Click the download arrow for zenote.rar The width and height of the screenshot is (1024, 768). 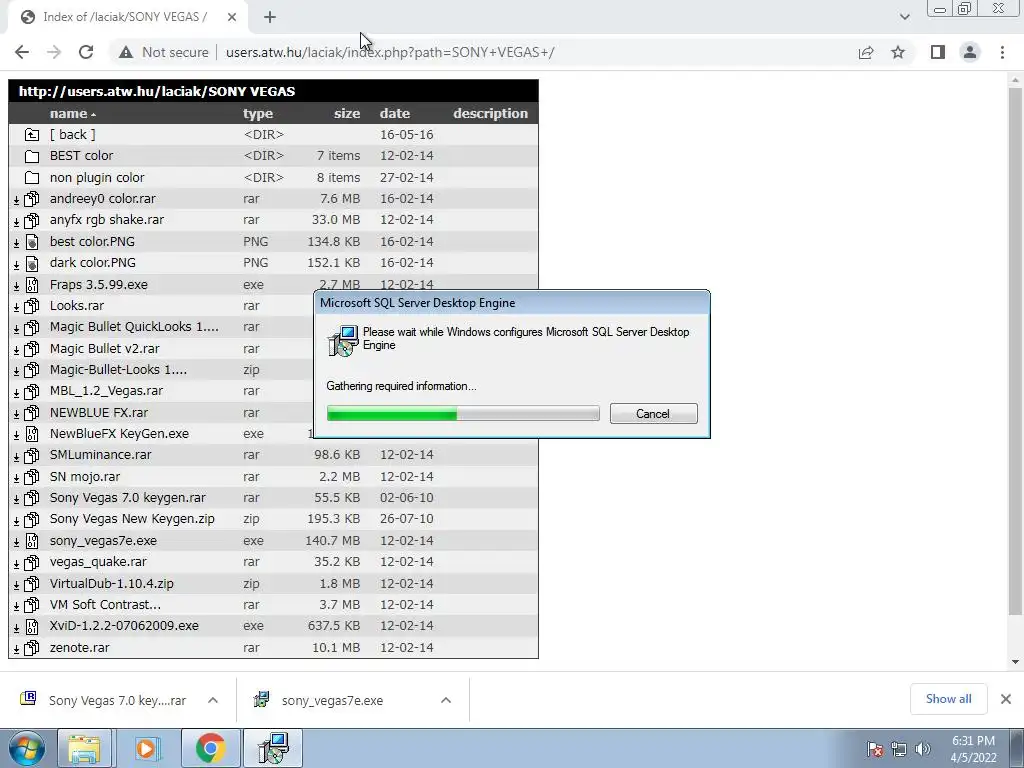click(x=16, y=648)
